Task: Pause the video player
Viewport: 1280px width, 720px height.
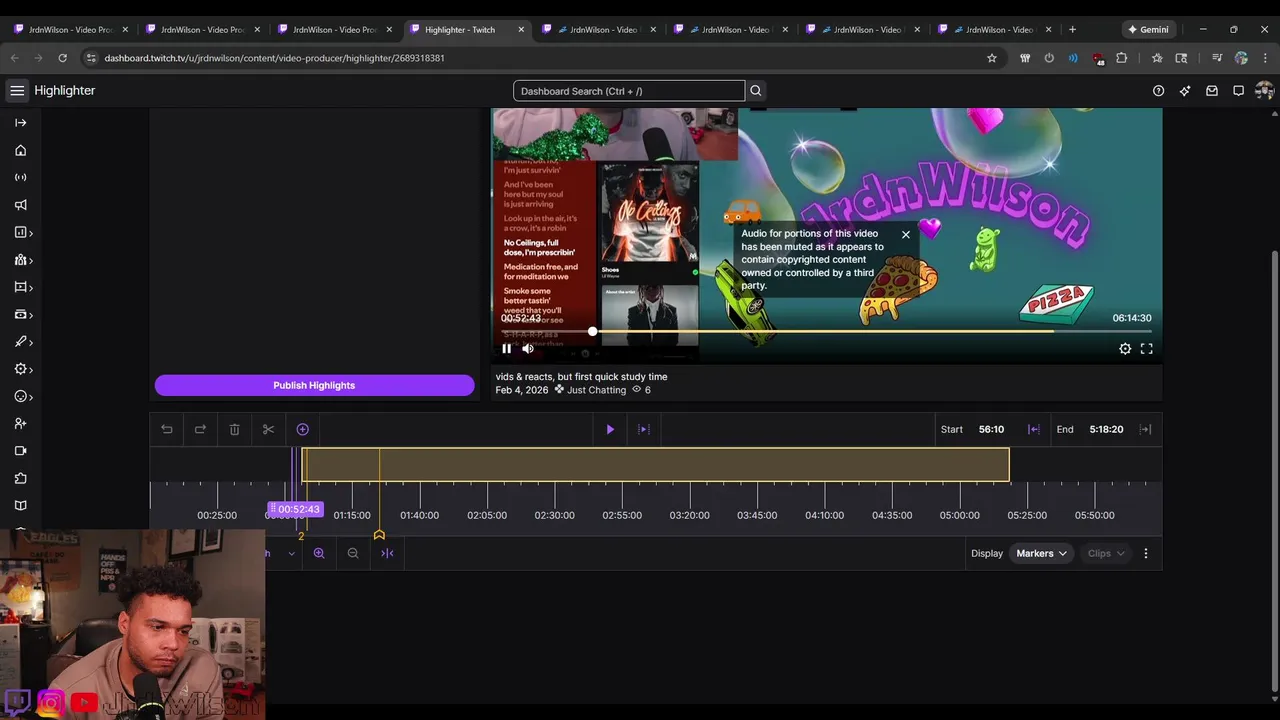Action: point(506,349)
